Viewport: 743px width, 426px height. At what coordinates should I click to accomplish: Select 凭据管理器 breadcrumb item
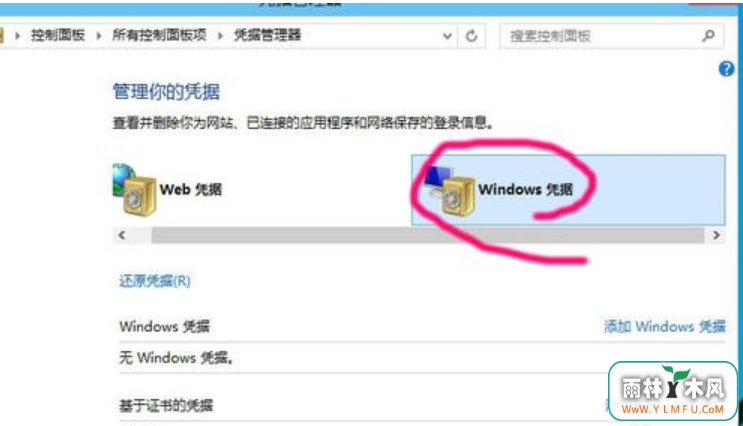(x=267, y=35)
